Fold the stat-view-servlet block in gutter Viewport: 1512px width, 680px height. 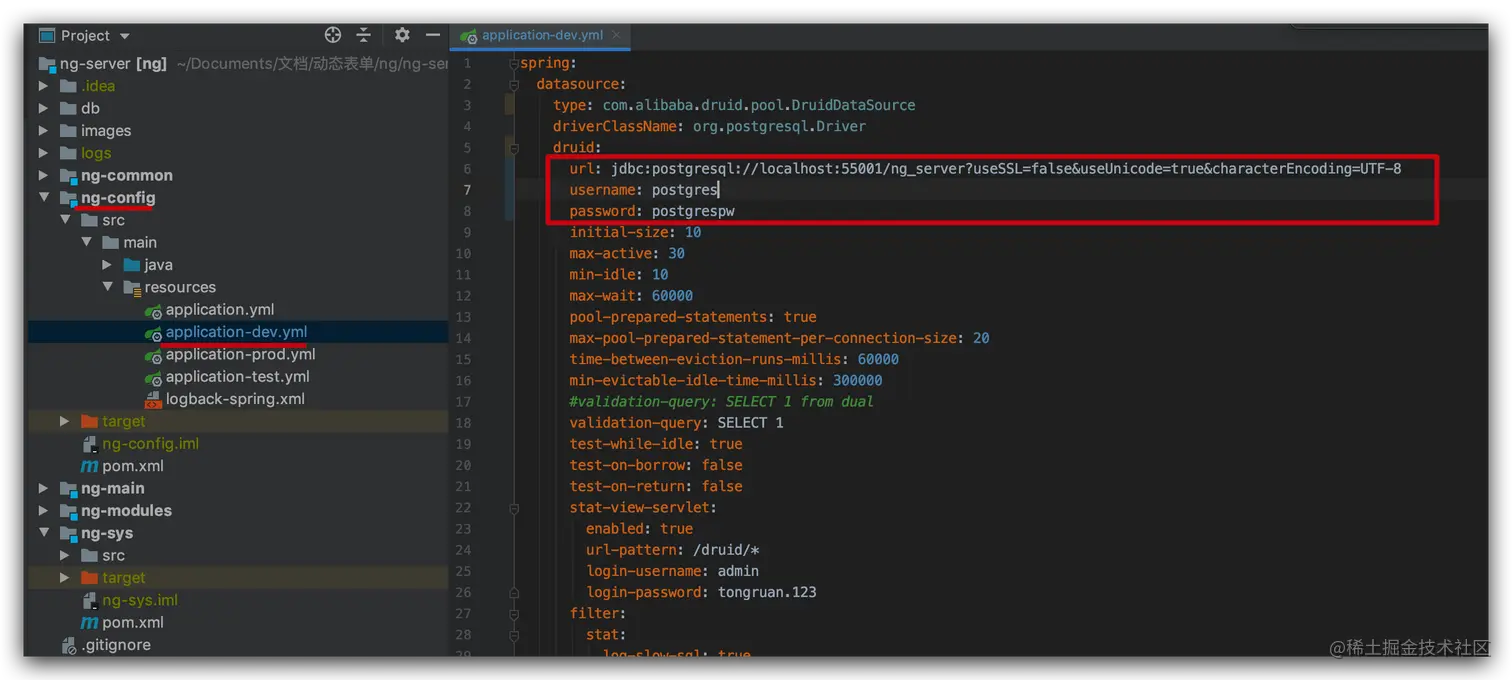click(x=513, y=508)
